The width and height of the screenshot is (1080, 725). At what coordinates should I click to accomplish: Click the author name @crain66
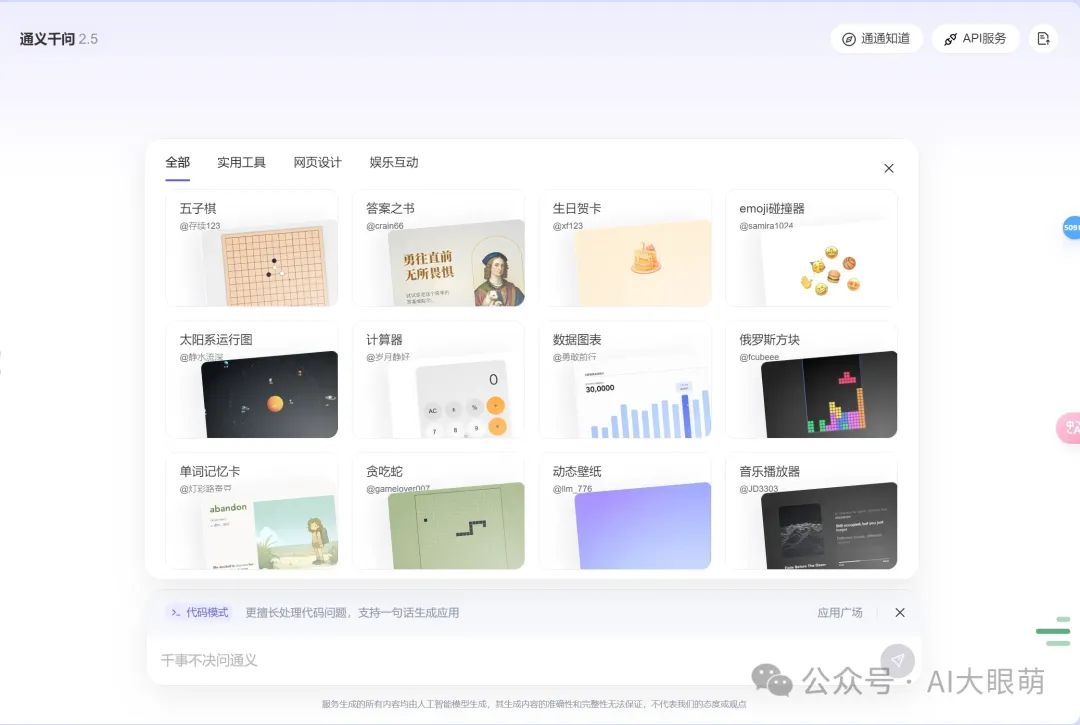[385, 226]
